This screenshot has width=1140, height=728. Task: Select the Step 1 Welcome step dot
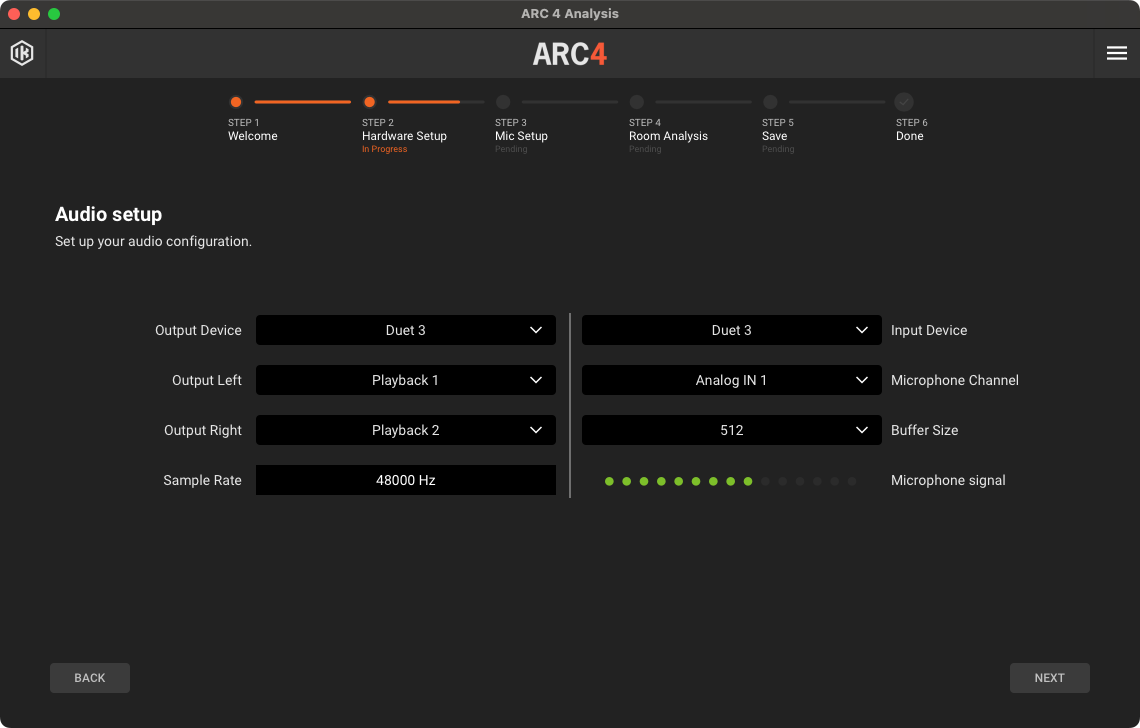coord(236,102)
